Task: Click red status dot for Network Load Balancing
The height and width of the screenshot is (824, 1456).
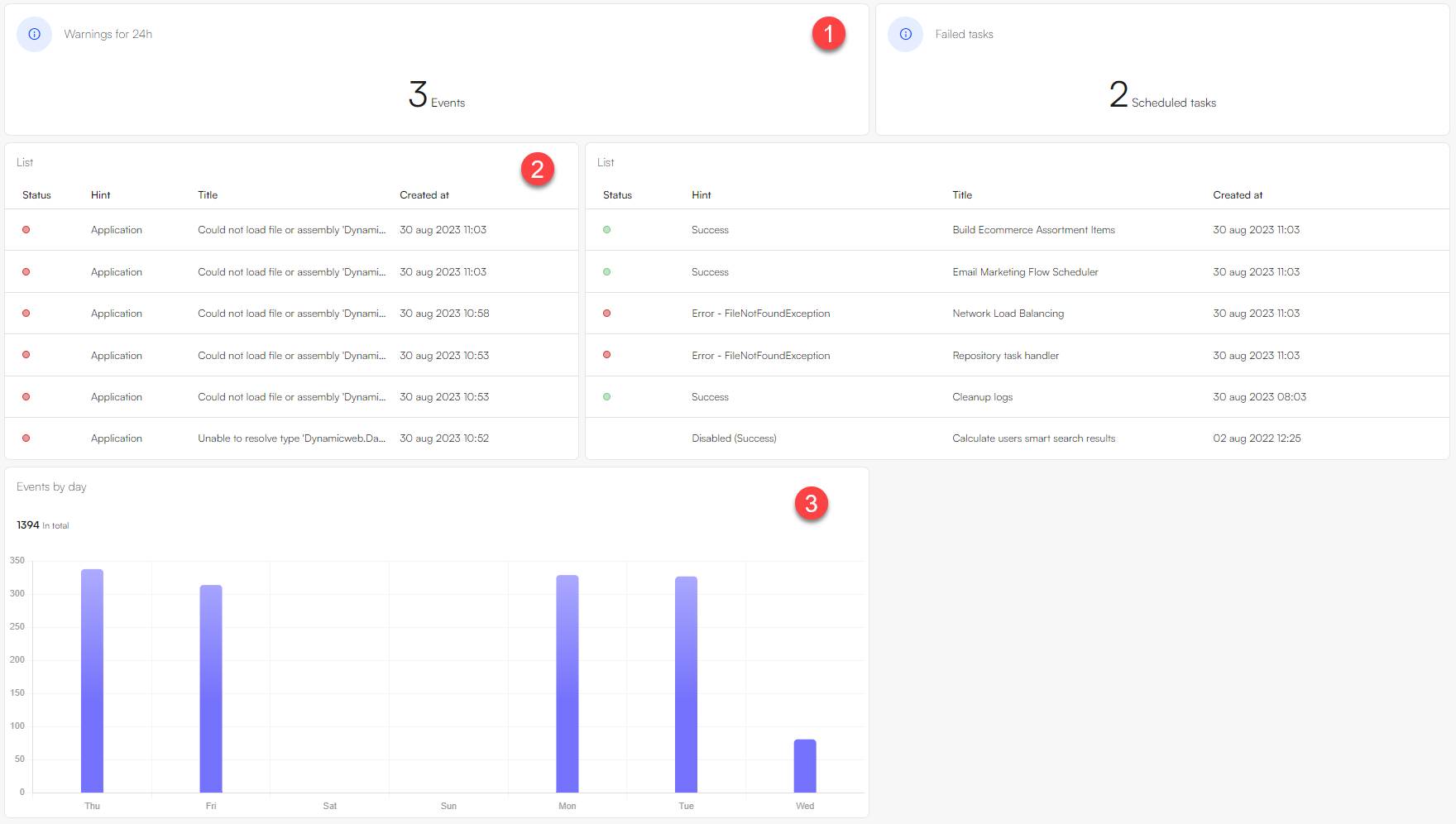Action: [606, 313]
